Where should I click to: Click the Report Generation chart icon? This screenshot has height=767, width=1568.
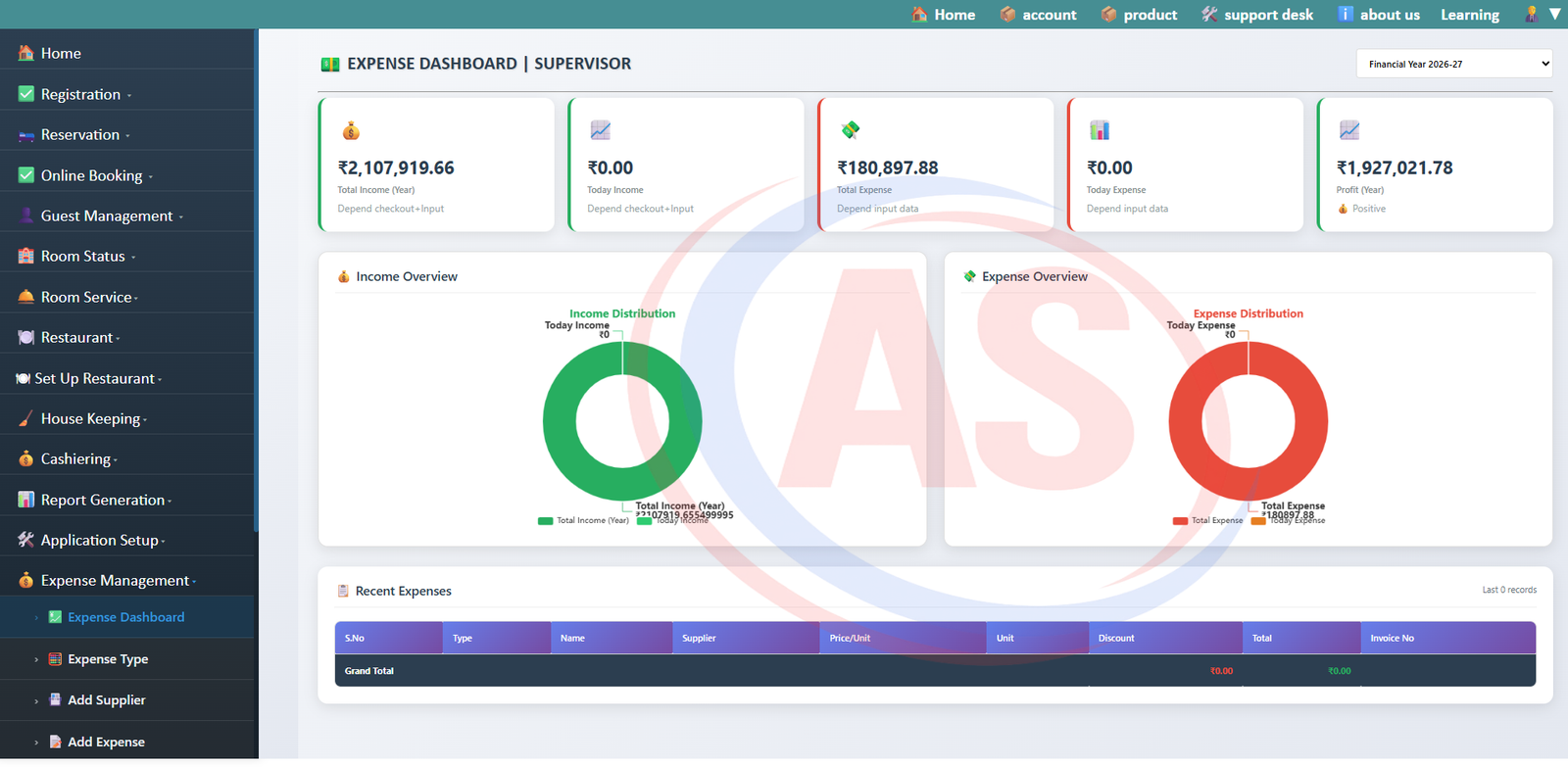tap(26, 500)
